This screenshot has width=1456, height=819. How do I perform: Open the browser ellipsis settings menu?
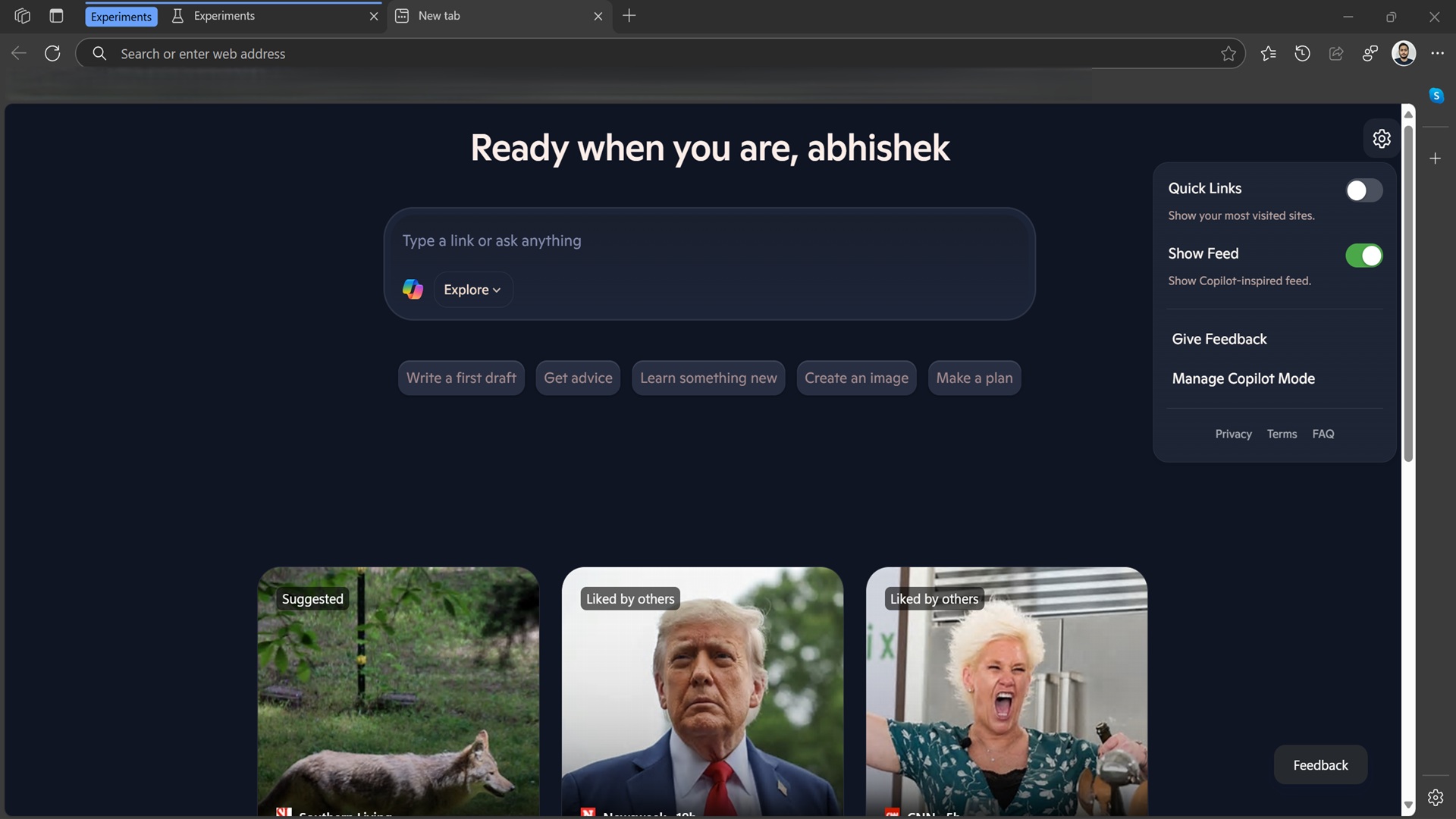tap(1439, 54)
